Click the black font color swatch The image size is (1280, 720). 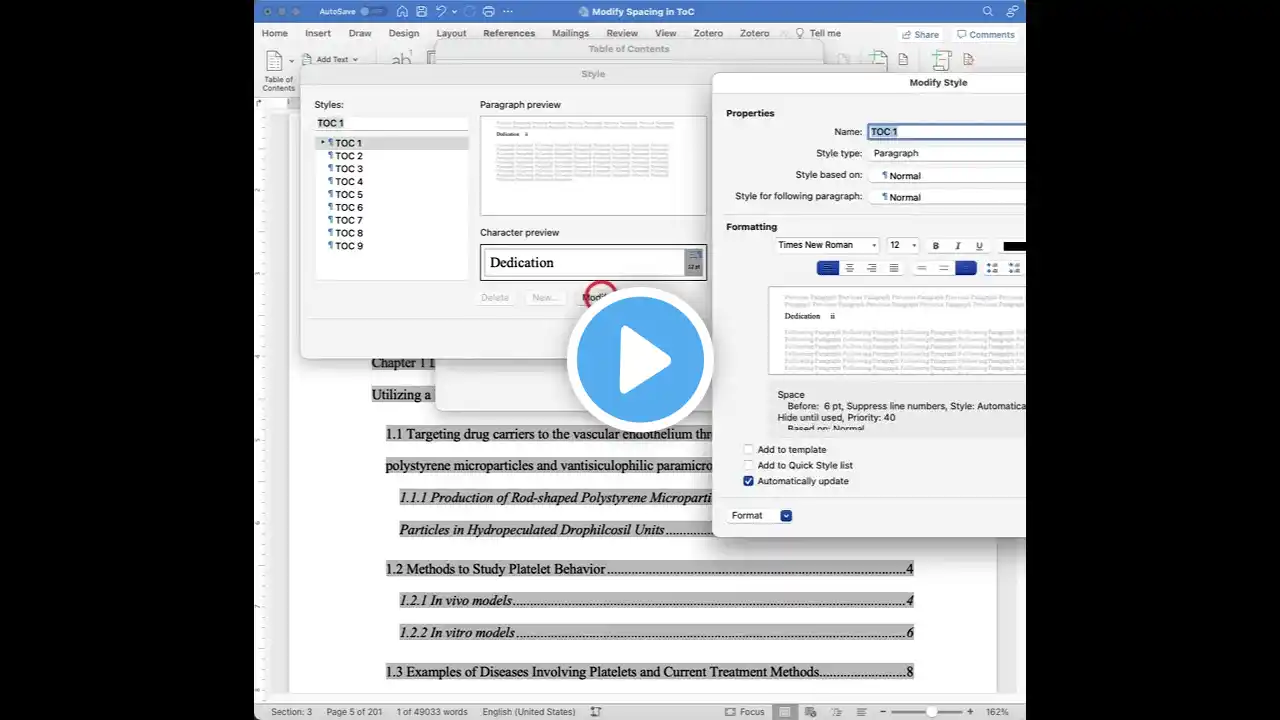point(1014,246)
